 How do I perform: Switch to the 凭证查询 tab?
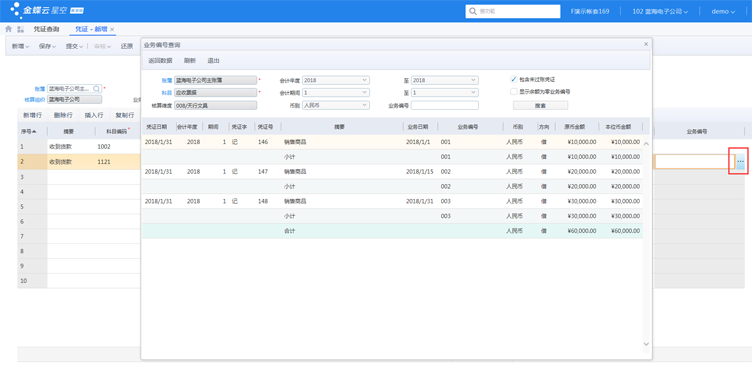click(47, 29)
